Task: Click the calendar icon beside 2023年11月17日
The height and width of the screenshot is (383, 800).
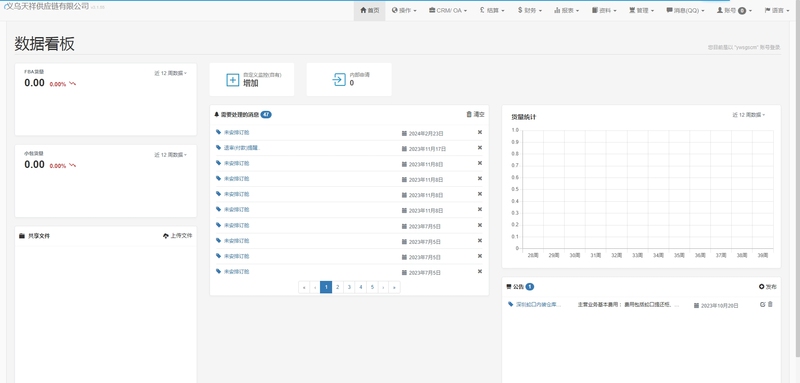Action: click(405, 149)
